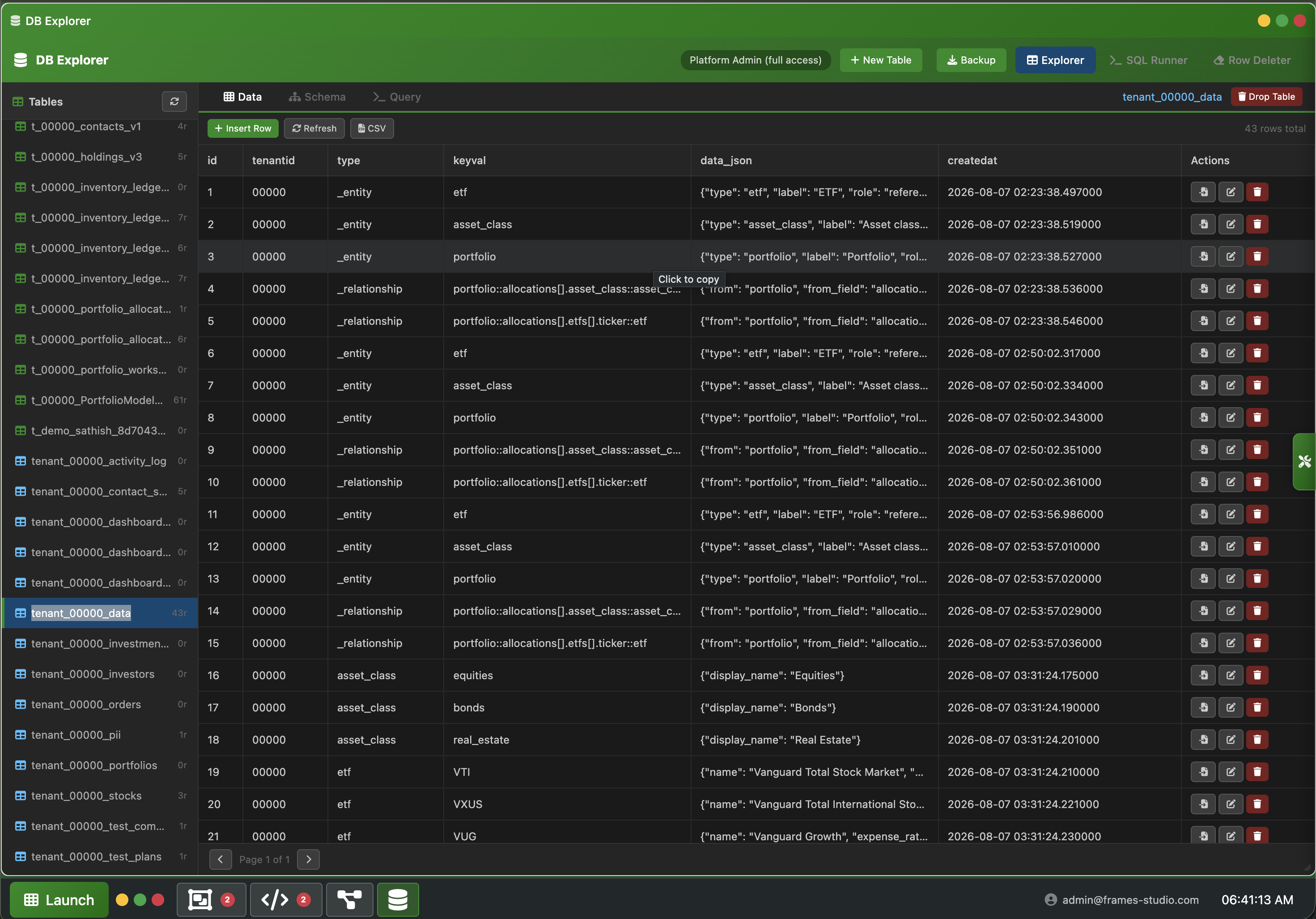Edit the VTI row with pencil icon

click(1230, 772)
